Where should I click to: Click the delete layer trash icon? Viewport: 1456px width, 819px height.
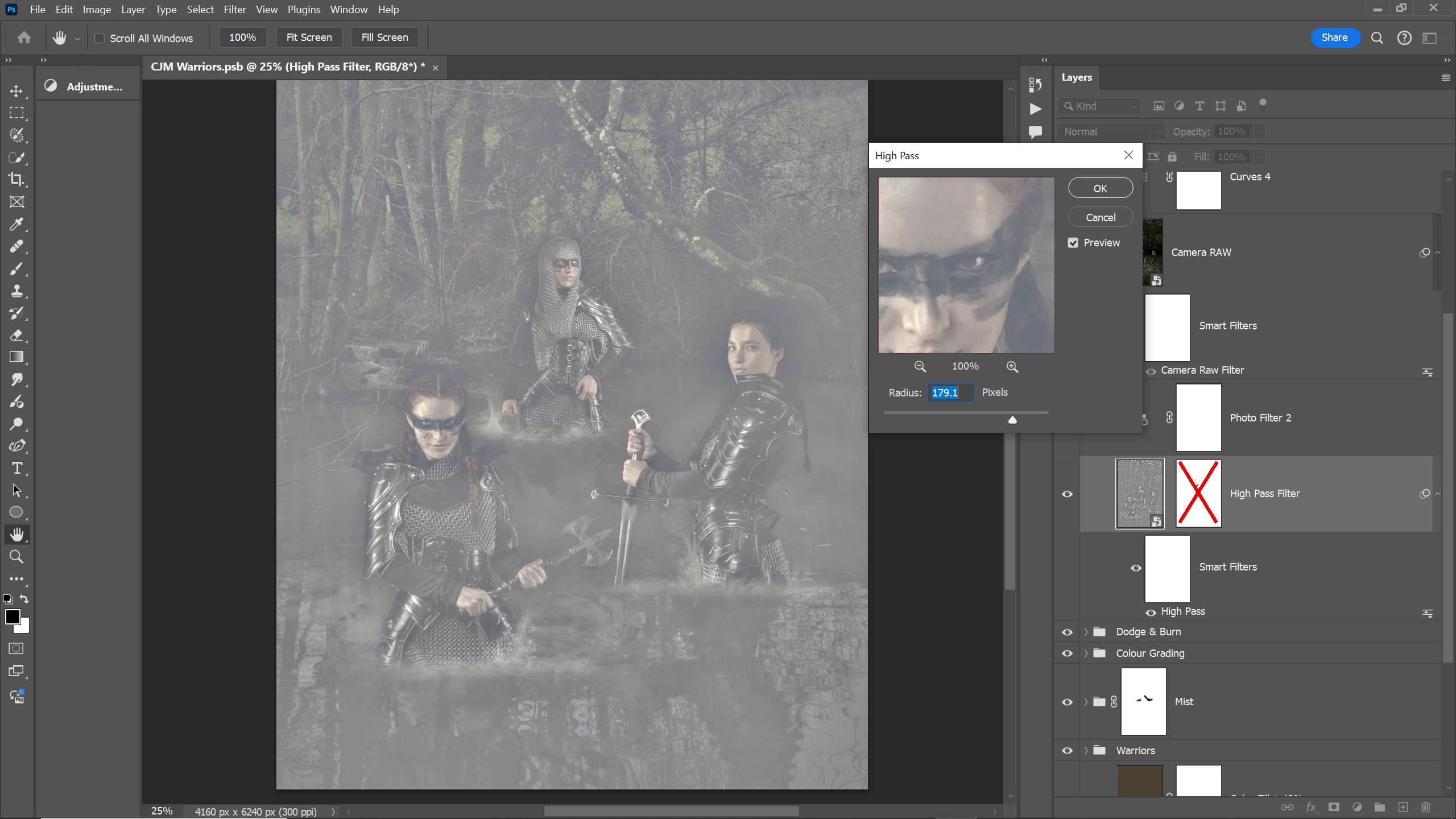1425,807
